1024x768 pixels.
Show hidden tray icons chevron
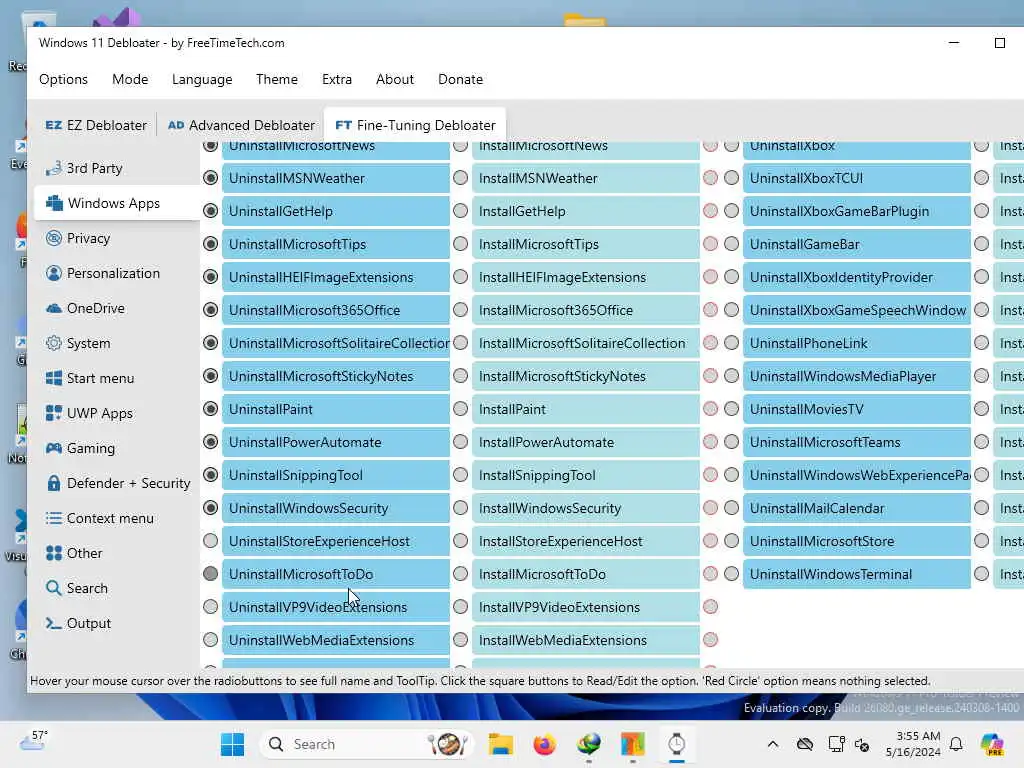coord(773,744)
